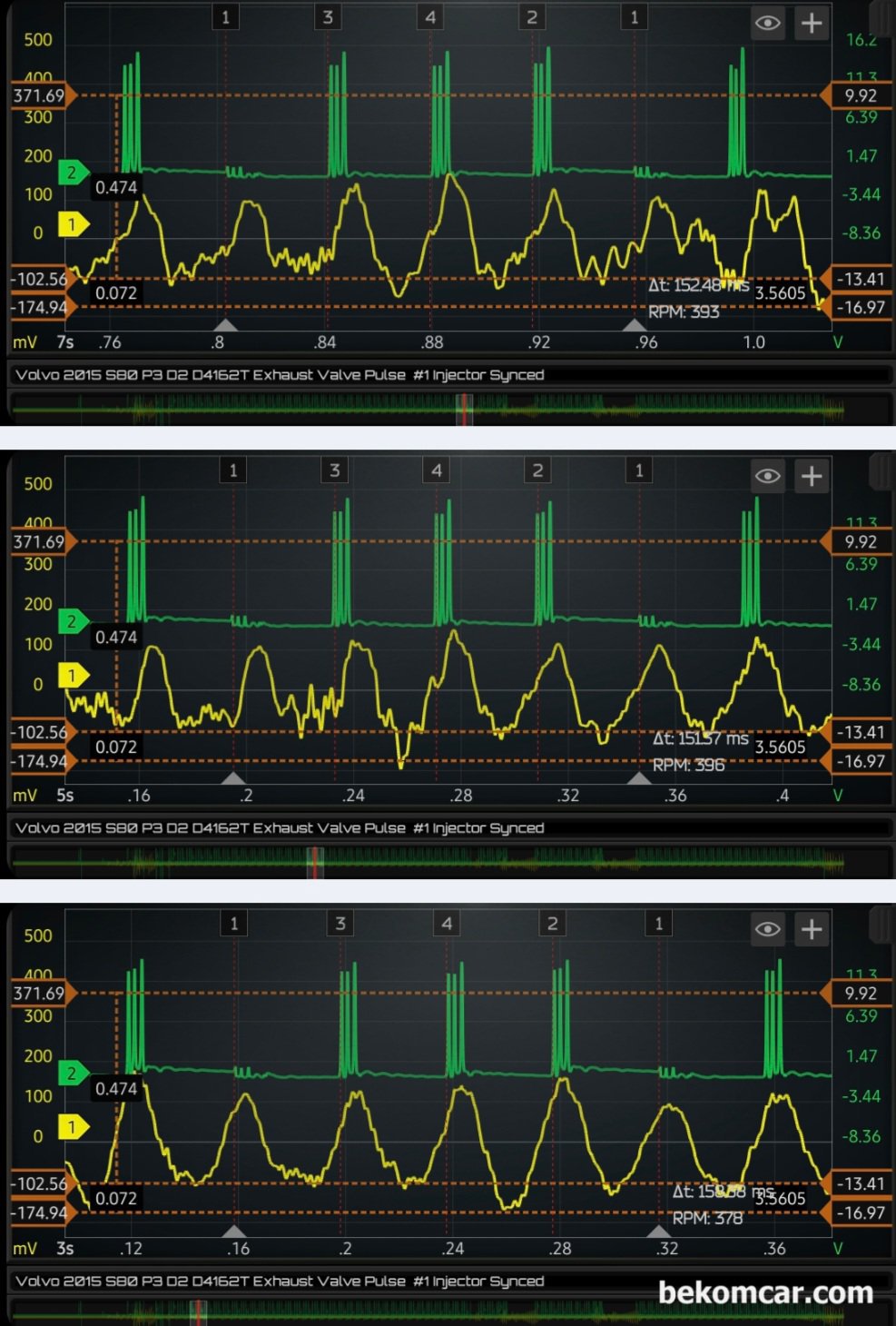Click the plus icon in bottom chart
Screen dimensions: 896x1326
pyautogui.click(x=812, y=928)
